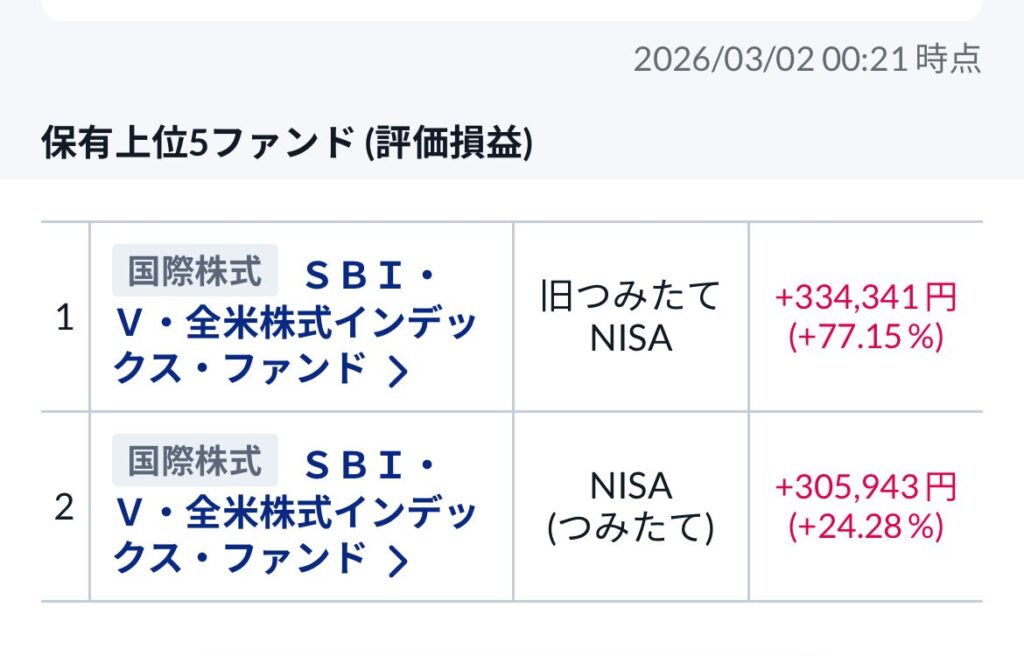
Task: Tap the 国際株式 badge in row 1
Action: pyautogui.click(x=195, y=271)
